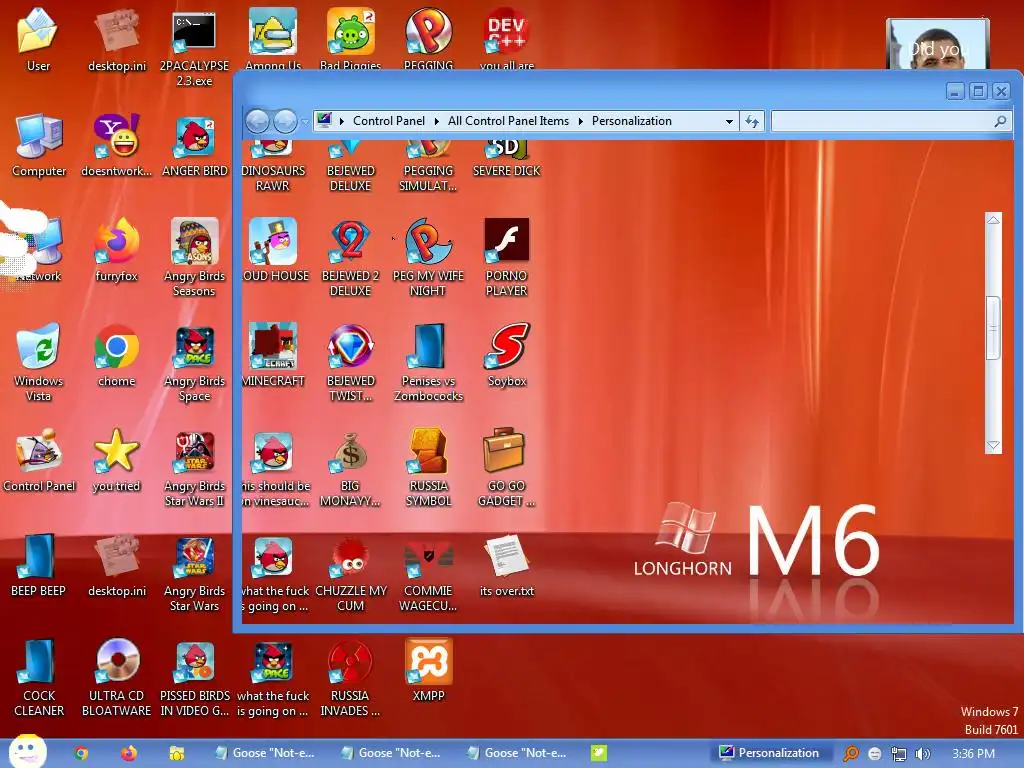
Task: Launch 2PACALYPSE 2.3.exe from the desktop
Action: pyautogui.click(x=194, y=47)
